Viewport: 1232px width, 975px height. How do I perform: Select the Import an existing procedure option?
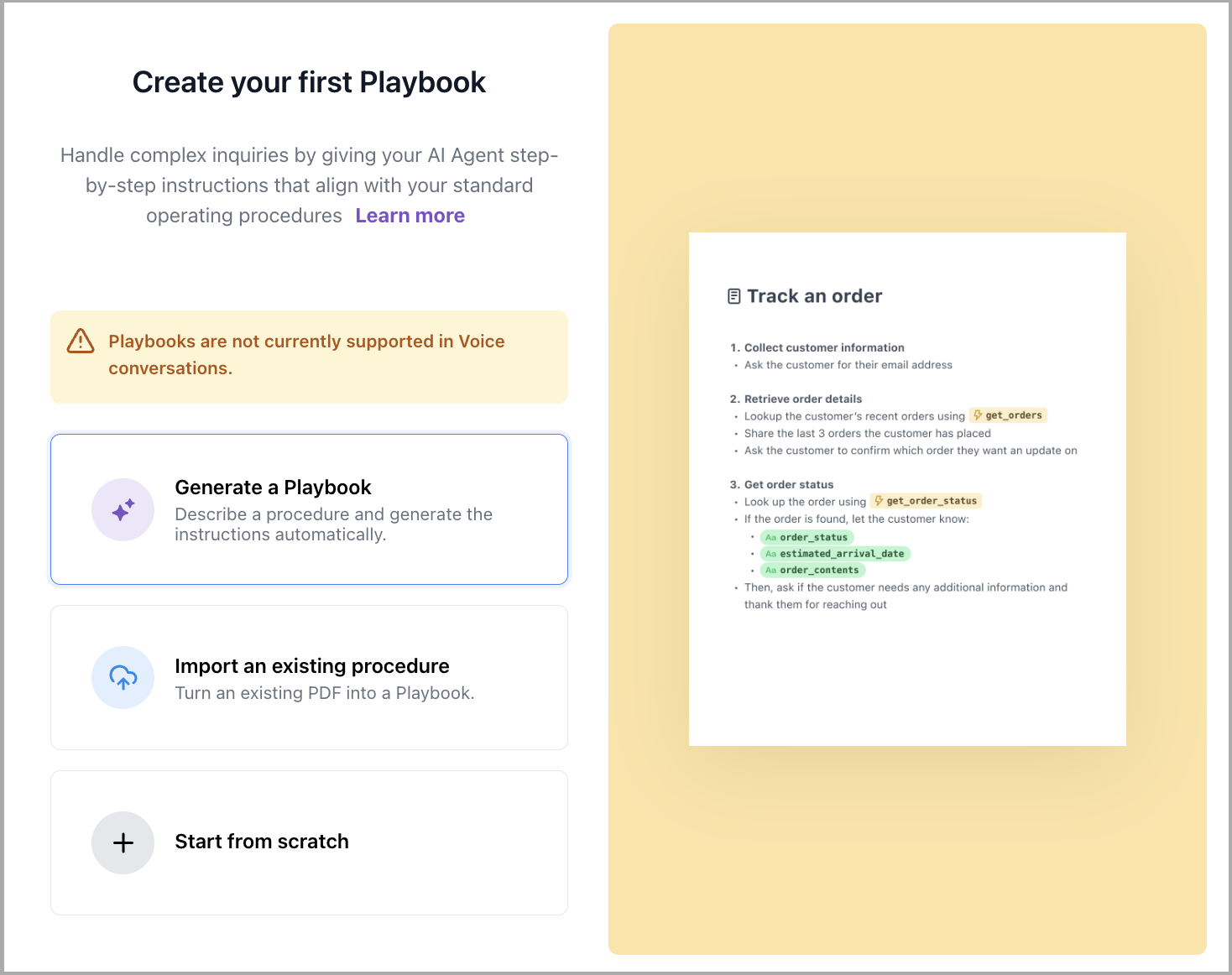[x=309, y=677]
